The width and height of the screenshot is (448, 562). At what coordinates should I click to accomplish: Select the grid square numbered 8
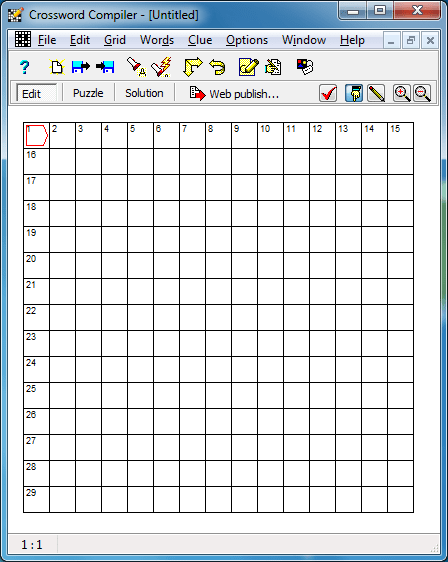point(219,135)
